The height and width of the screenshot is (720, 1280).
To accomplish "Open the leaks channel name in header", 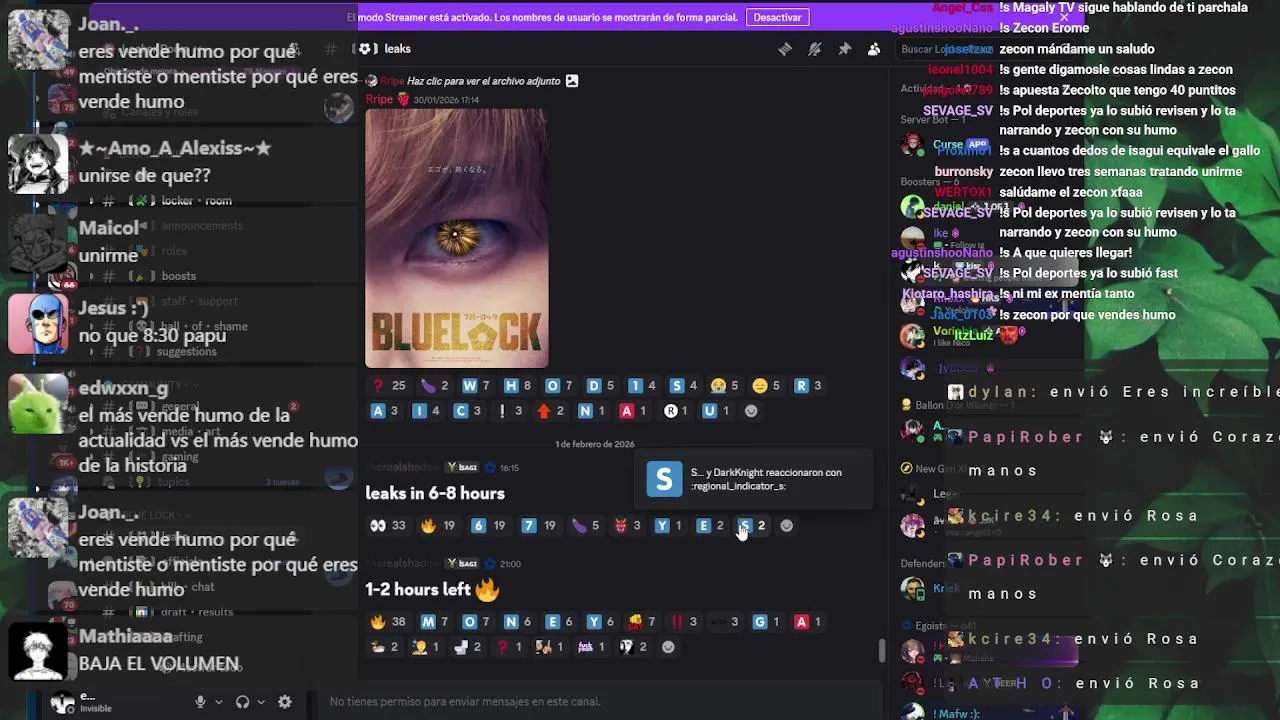I will [x=397, y=49].
